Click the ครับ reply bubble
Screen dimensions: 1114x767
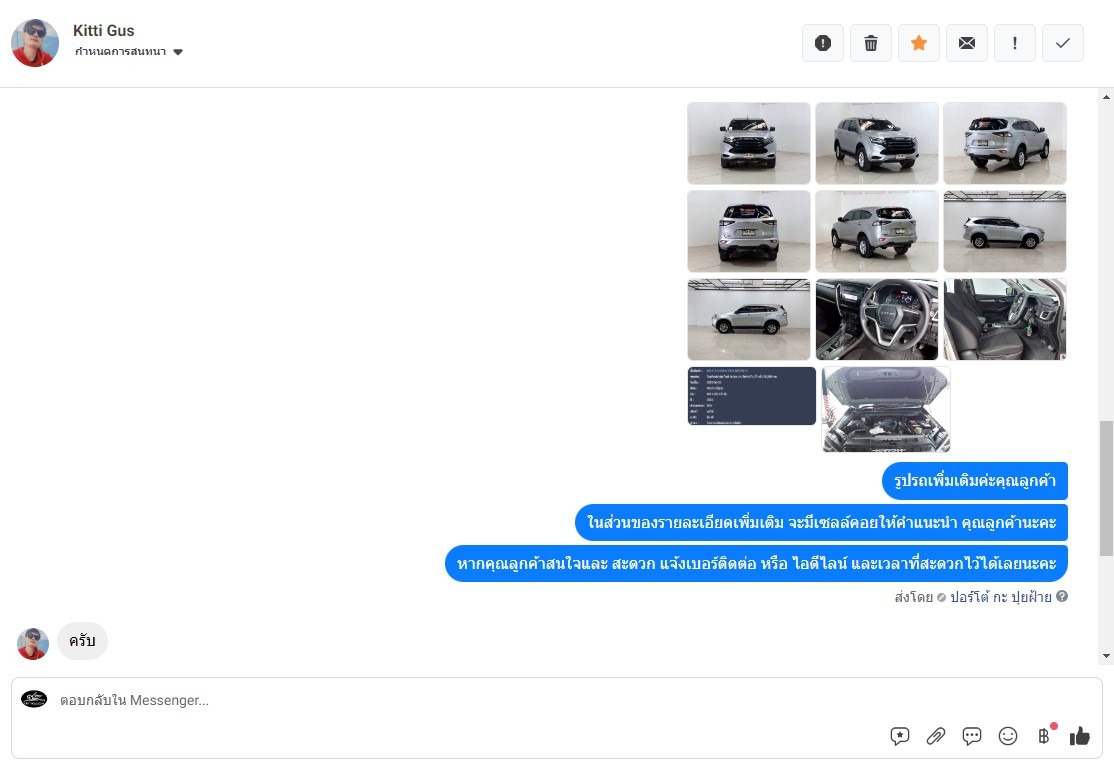click(x=82, y=641)
